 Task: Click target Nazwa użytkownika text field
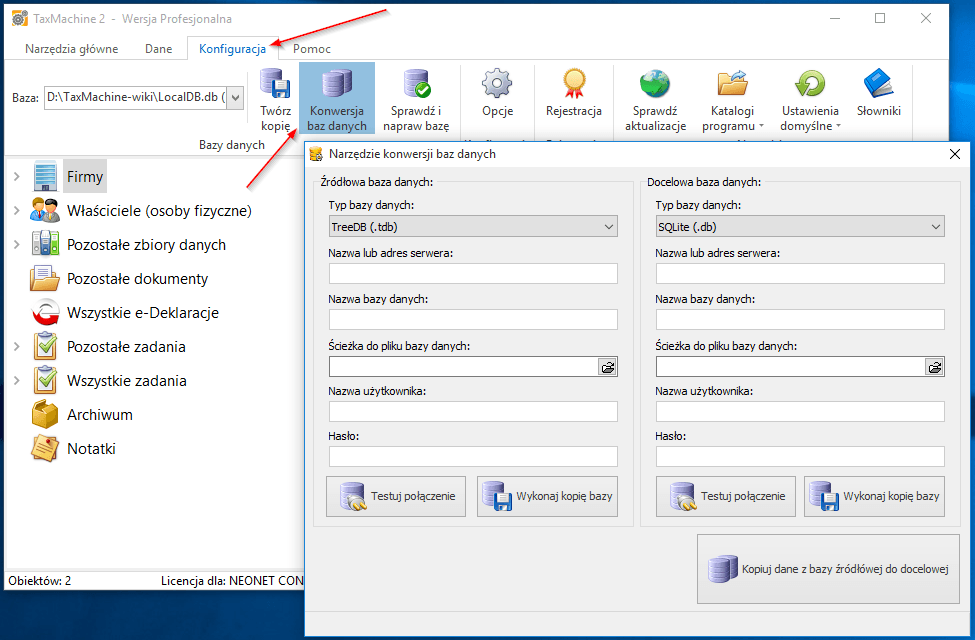point(800,411)
